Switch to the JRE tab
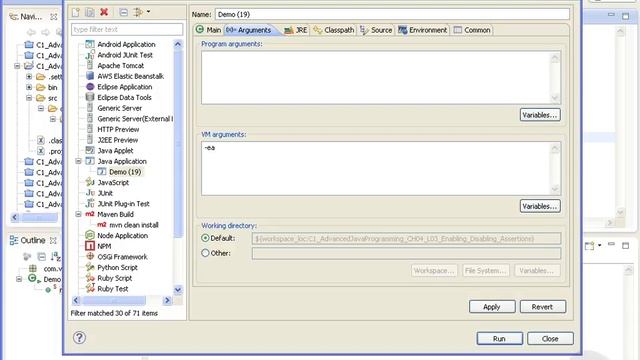The image size is (640, 360). coord(296,30)
